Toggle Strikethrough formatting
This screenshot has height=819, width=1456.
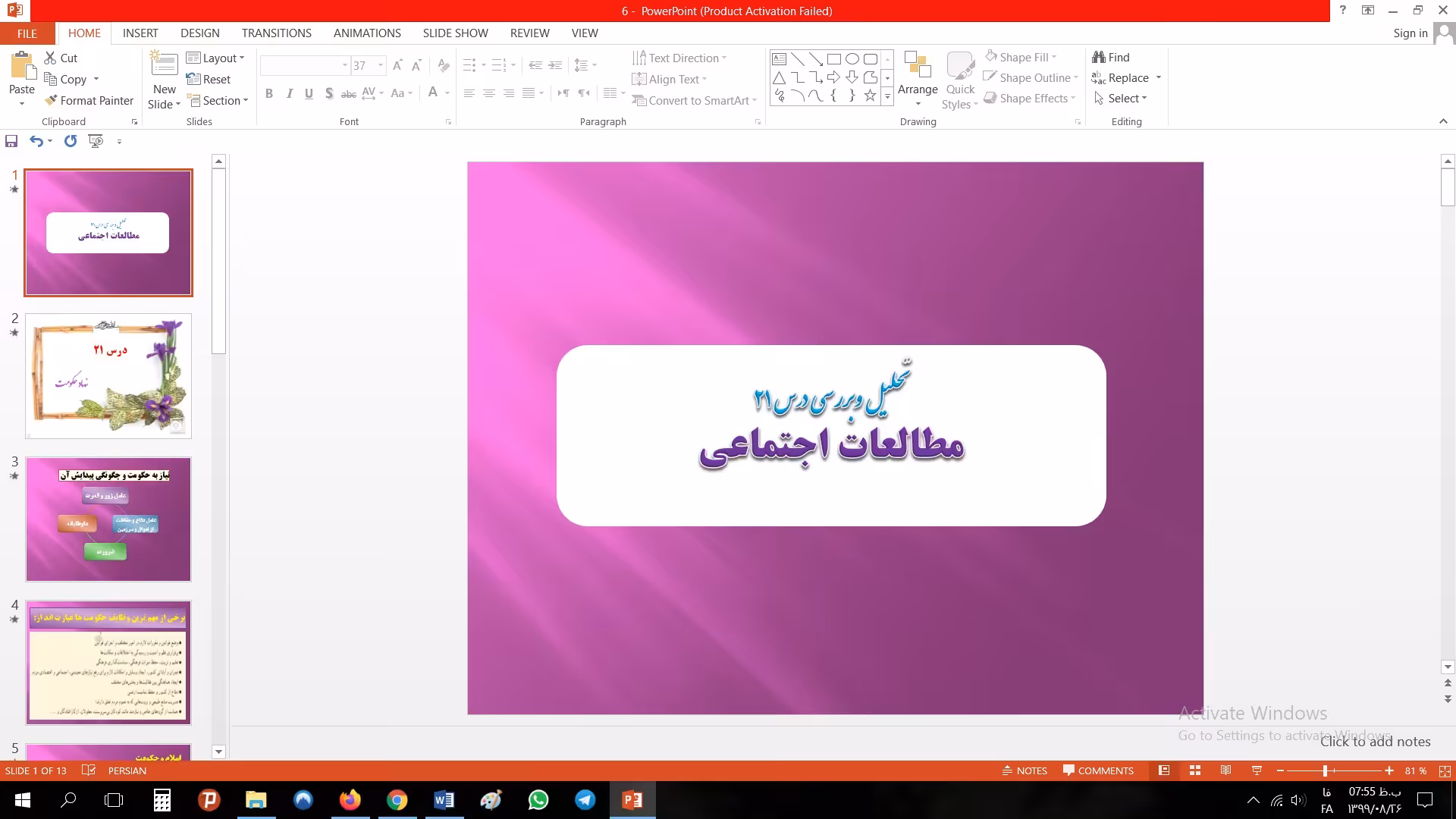pos(348,93)
